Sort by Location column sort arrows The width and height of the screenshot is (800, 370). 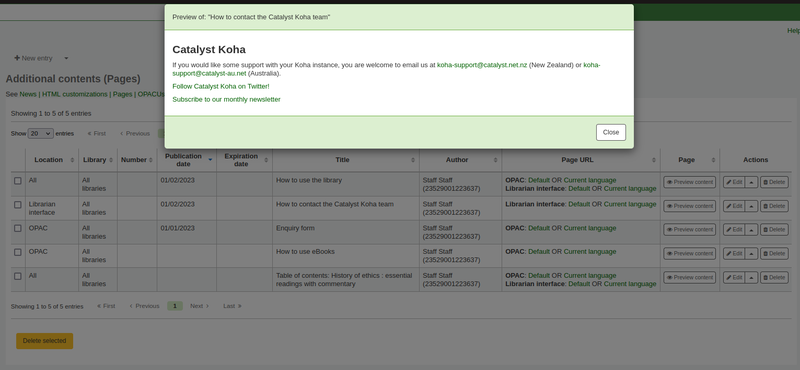click(x=72, y=160)
